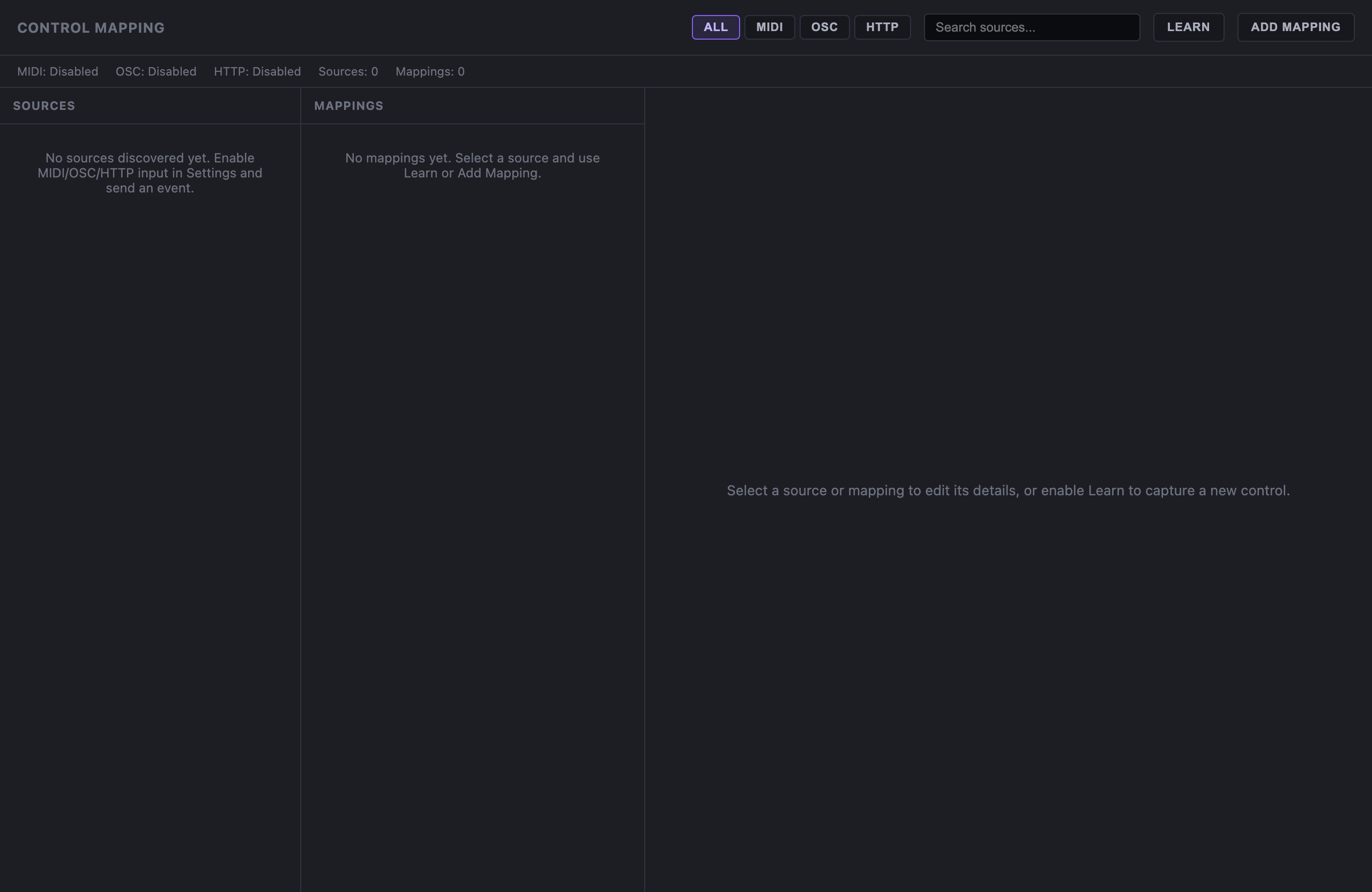Select the ALL source filter

click(715, 27)
